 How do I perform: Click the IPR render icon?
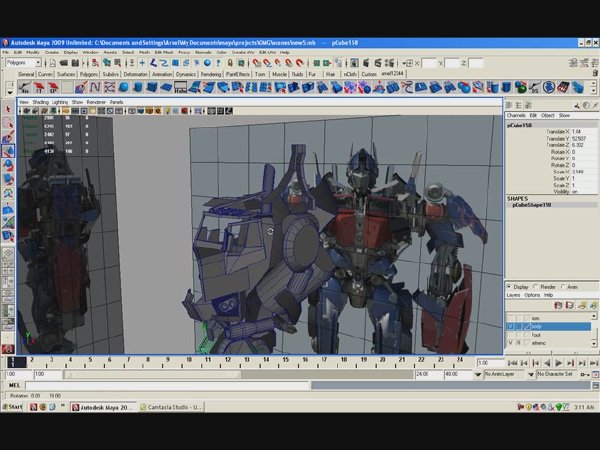tap(378, 63)
